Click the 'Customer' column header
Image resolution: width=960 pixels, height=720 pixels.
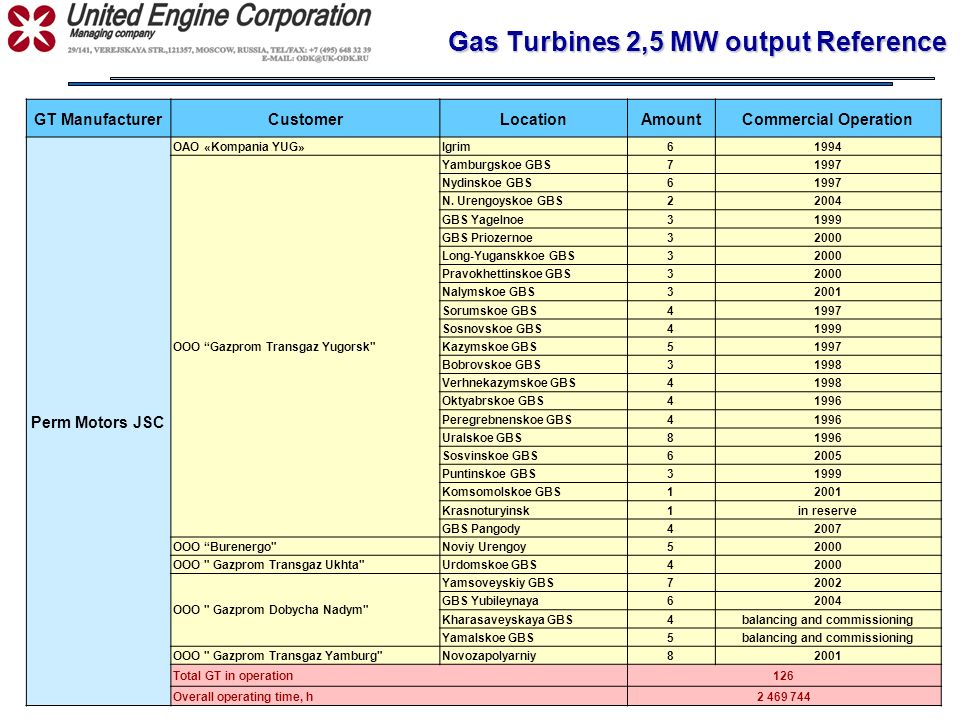[x=305, y=119]
